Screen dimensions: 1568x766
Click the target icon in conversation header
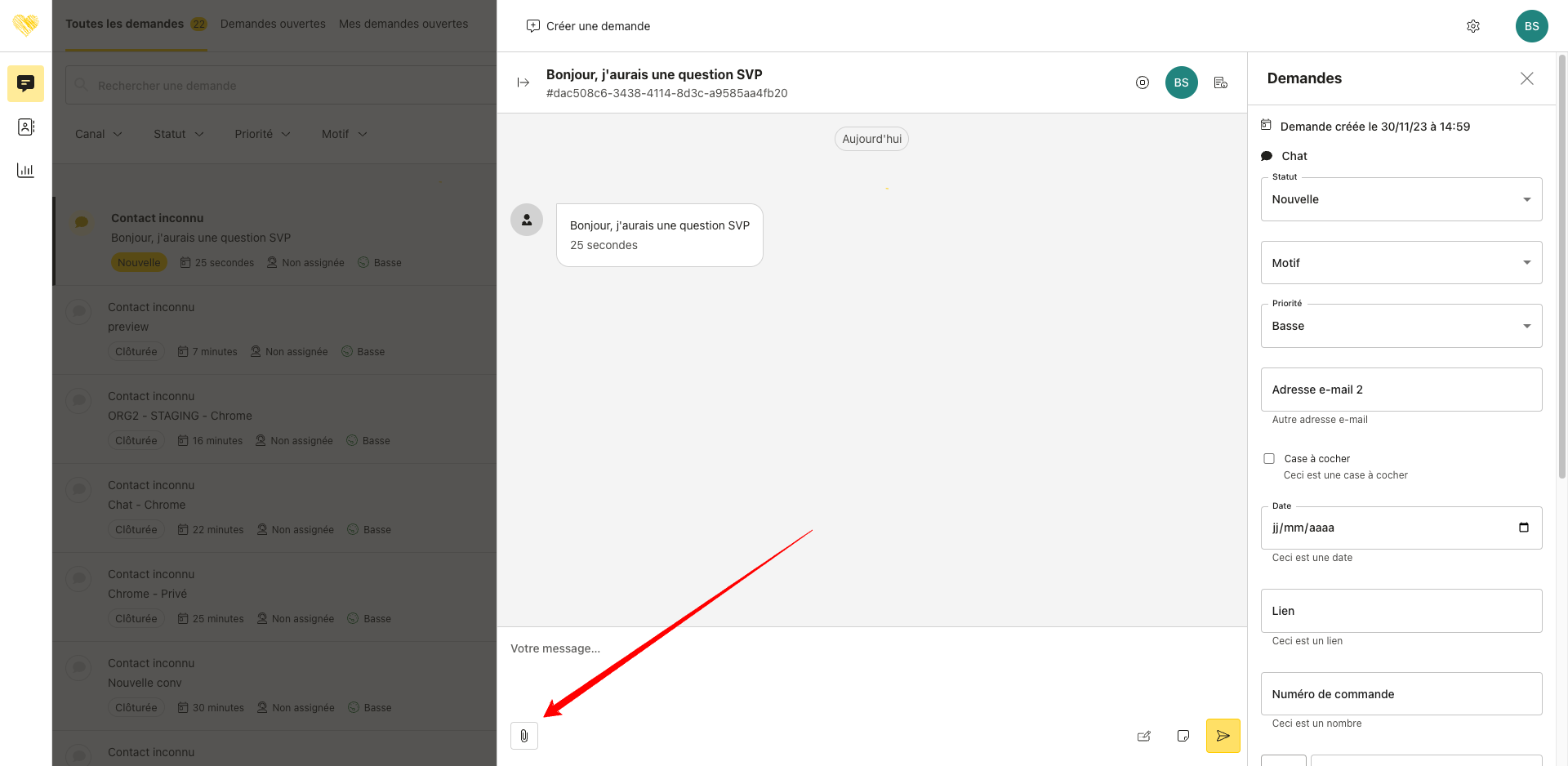pos(1142,82)
